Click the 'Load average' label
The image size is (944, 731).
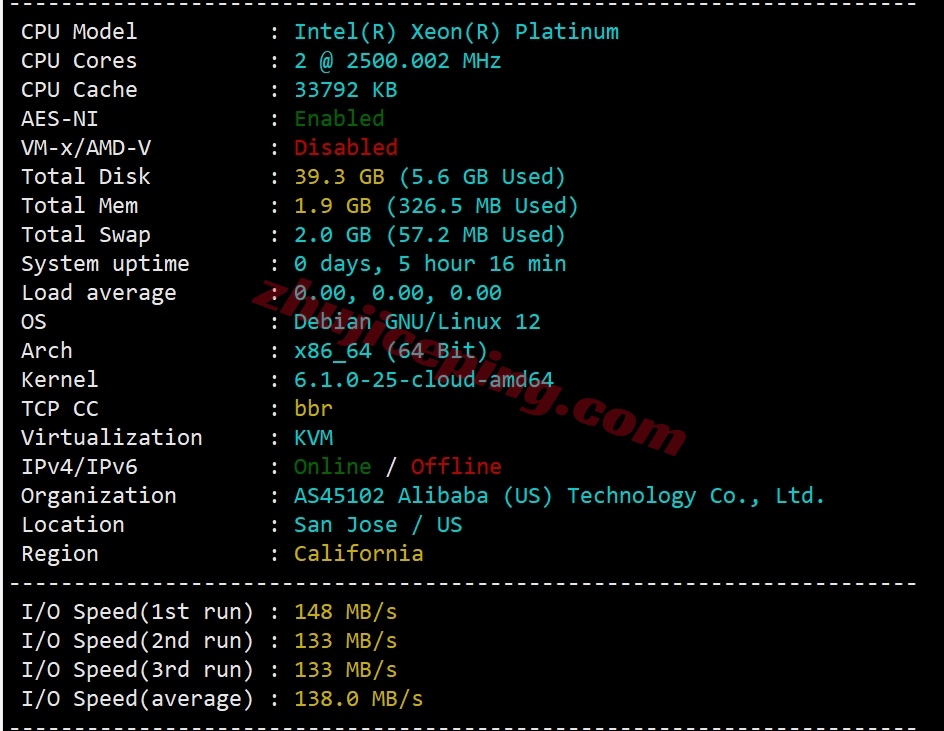[99, 293]
